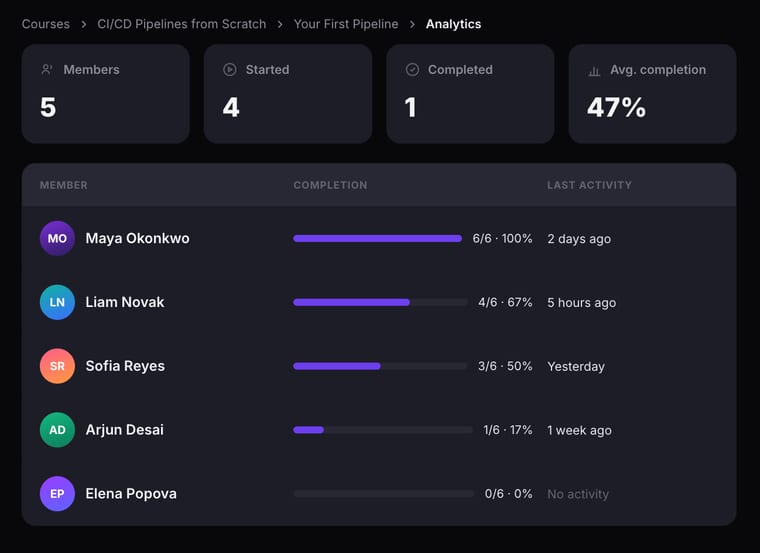Click Maya Okonkwo's MO avatar
The width and height of the screenshot is (760, 553).
[x=57, y=238]
